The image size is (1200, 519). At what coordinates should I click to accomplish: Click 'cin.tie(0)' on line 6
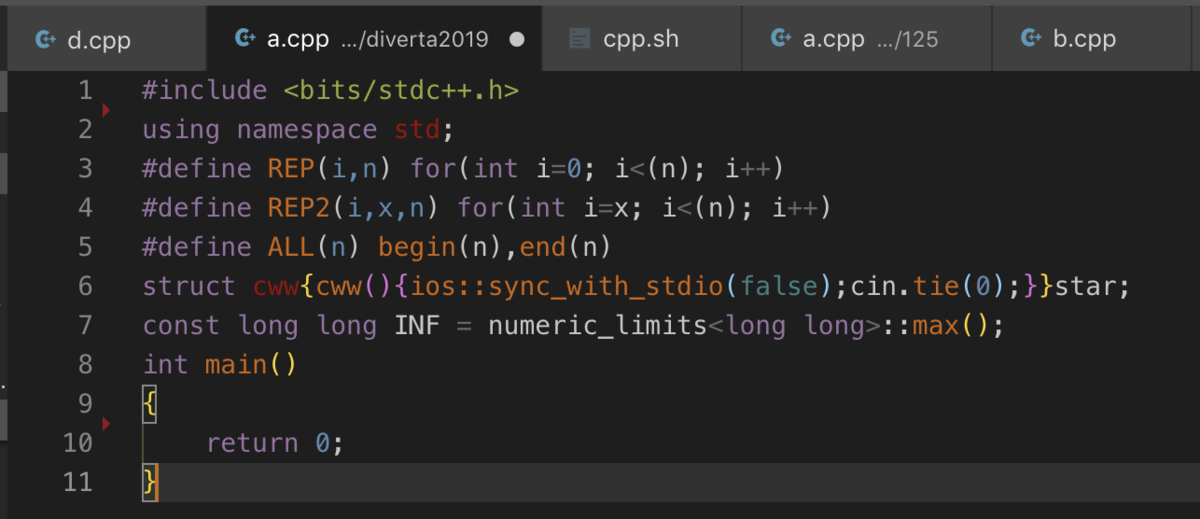coord(927,286)
